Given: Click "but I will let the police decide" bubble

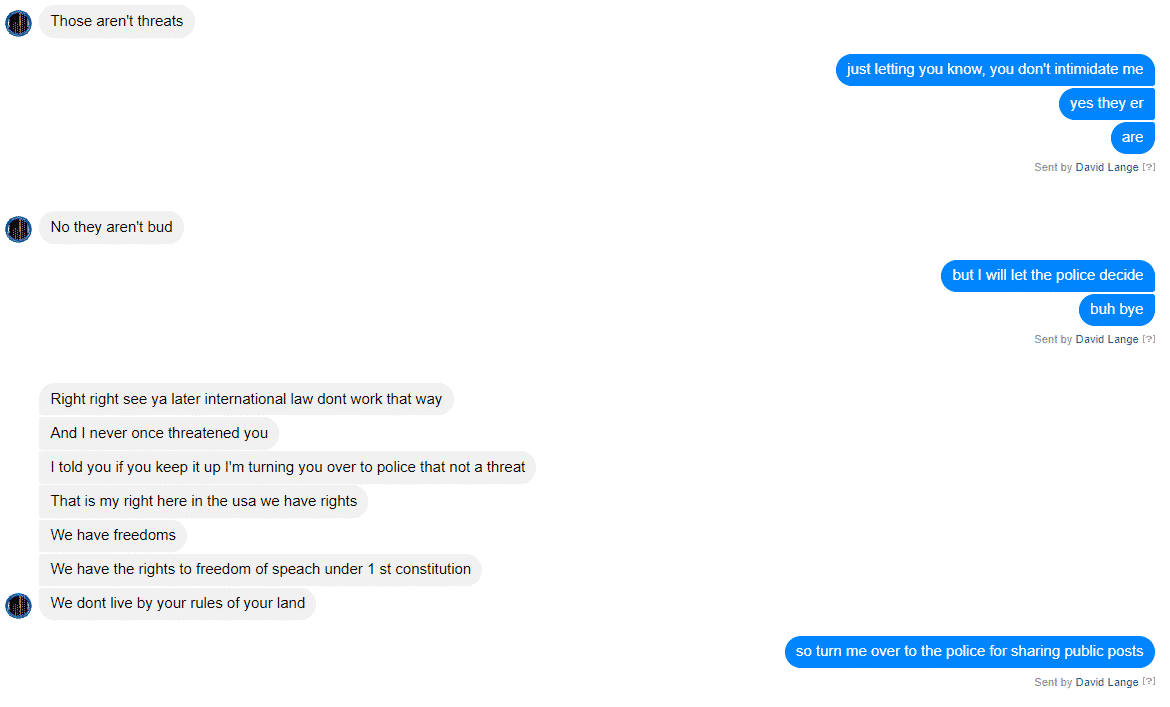Looking at the screenshot, I should [x=1048, y=275].
